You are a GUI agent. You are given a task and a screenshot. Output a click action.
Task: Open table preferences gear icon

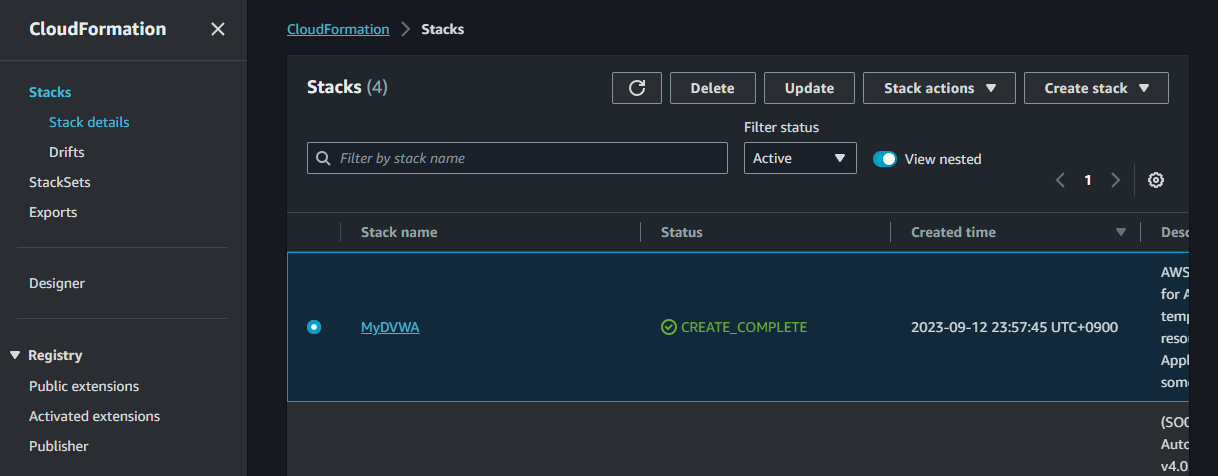(x=1156, y=180)
